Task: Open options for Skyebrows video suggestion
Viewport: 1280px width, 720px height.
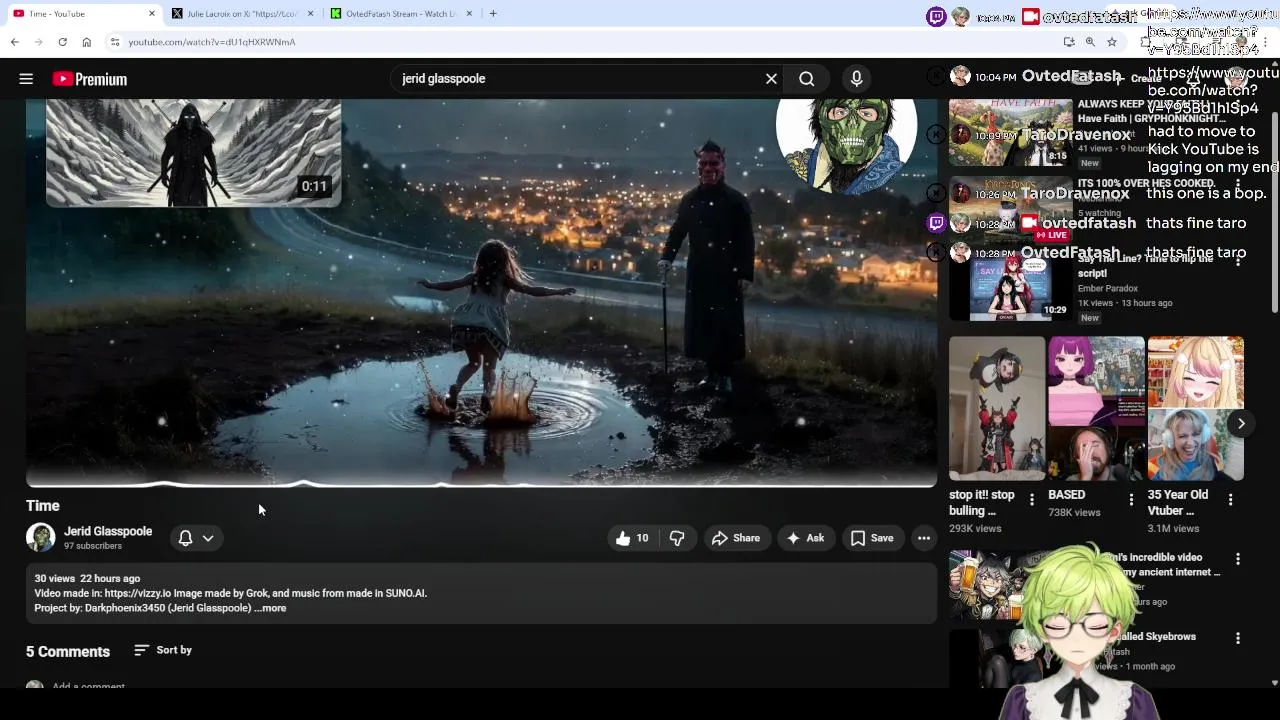Action: click(1238, 638)
